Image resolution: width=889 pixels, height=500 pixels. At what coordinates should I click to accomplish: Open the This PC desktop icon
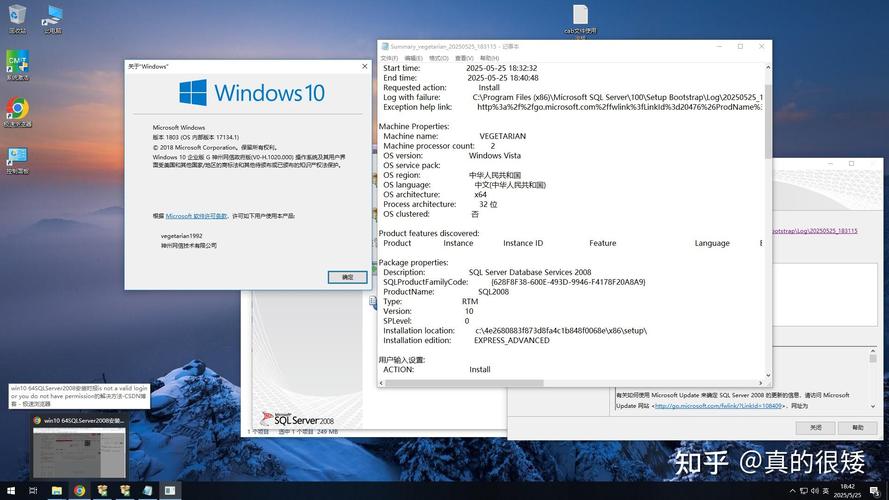coord(52,16)
